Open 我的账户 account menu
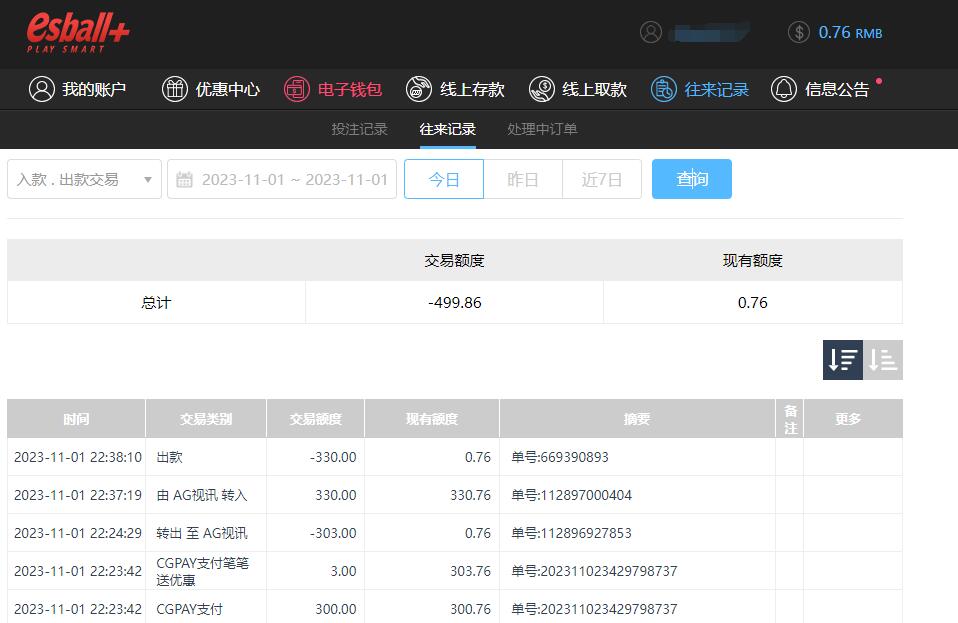 click(x=78, y=89)
